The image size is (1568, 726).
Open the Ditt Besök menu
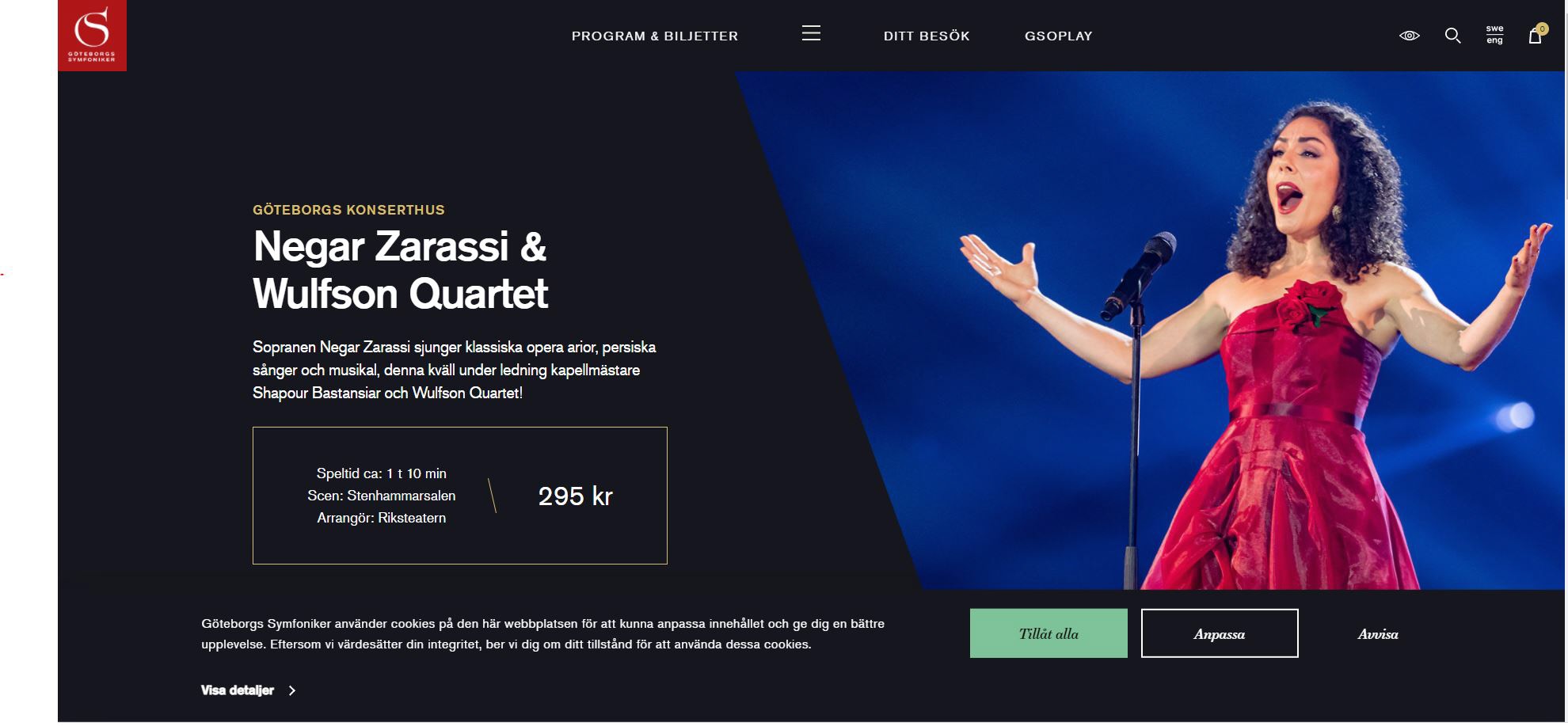point(927,36)
